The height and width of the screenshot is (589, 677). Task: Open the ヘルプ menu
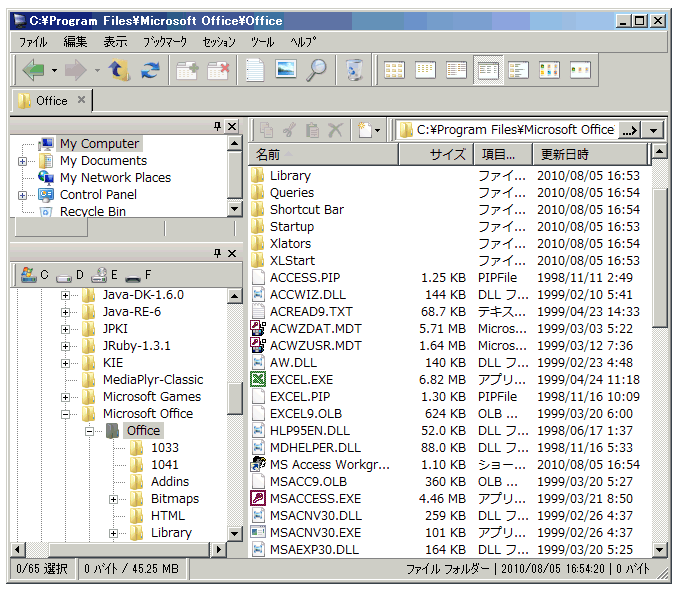303,42
